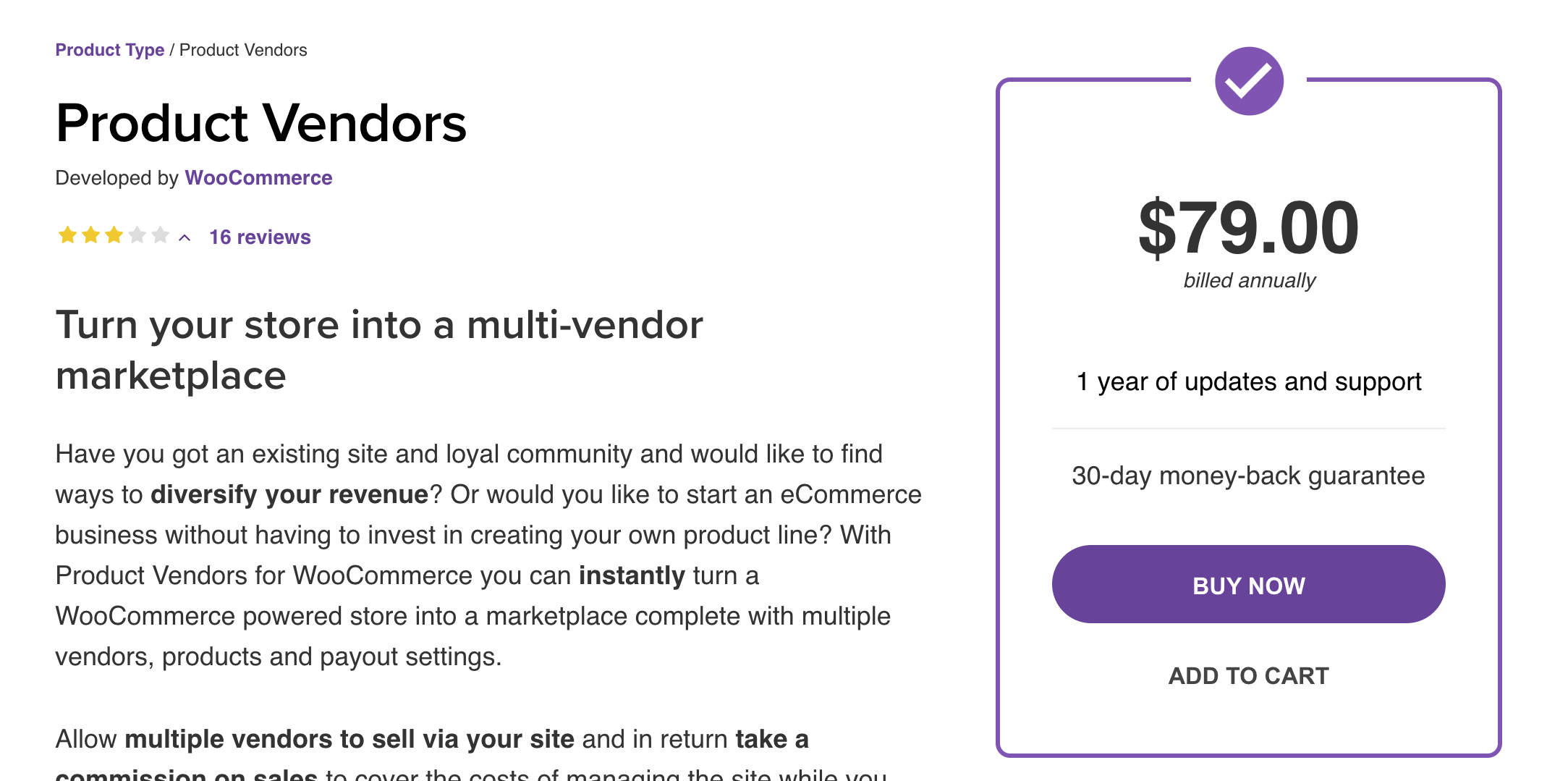The image size is (1568, 781).
Task: Click the second gold rating star
Action: click(90, 235)
